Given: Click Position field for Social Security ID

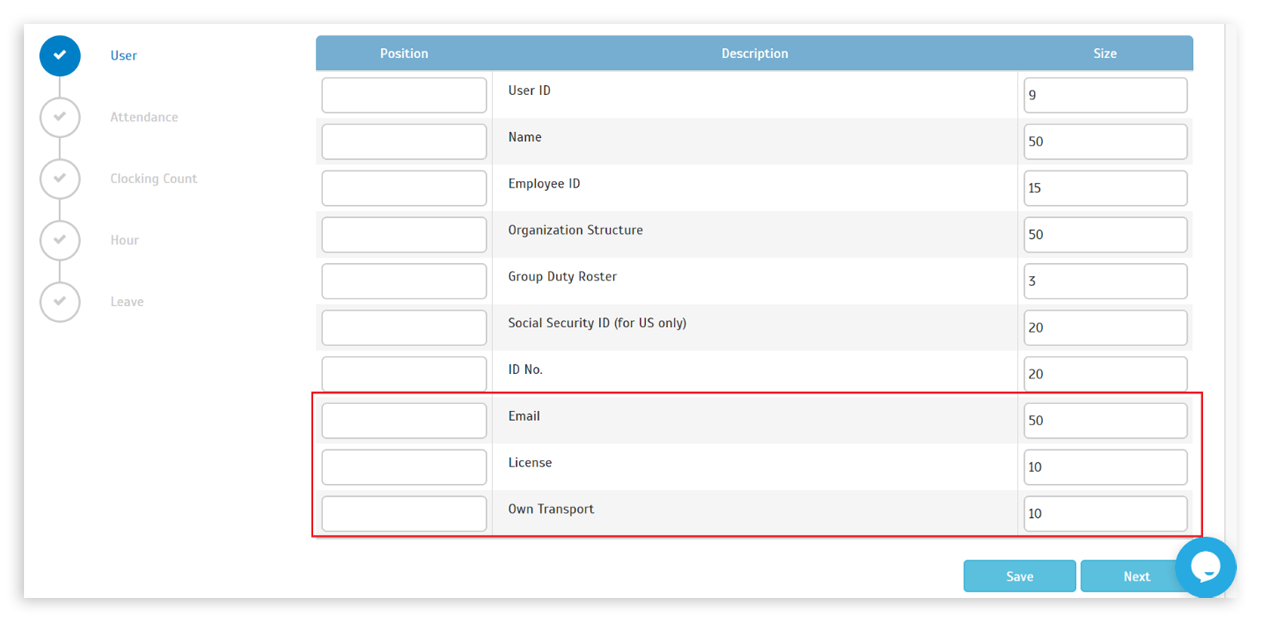Looking at the screenshot, I should 404,328.
